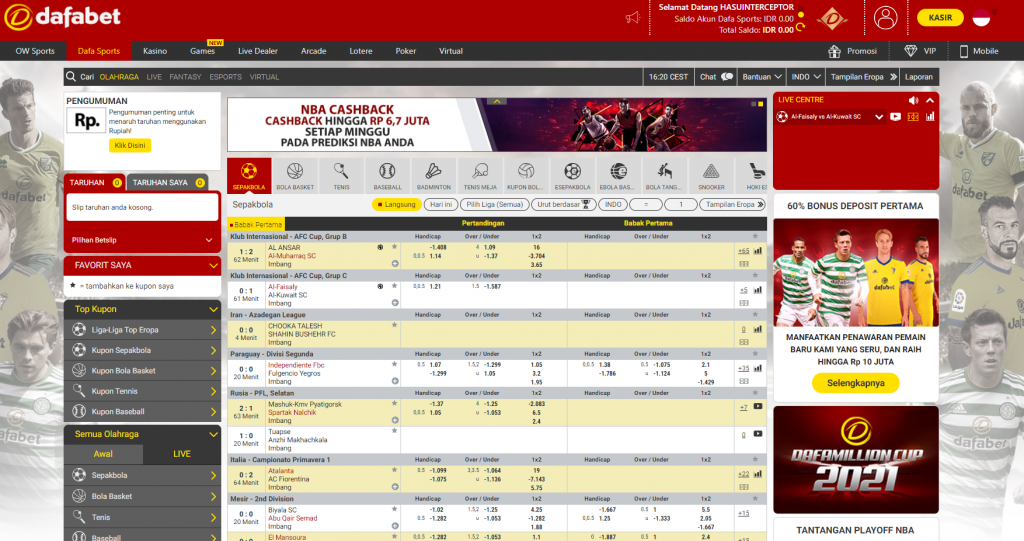Open the country flag language selector
This screenshot has width=1024, height=541.
coord(982,18)
